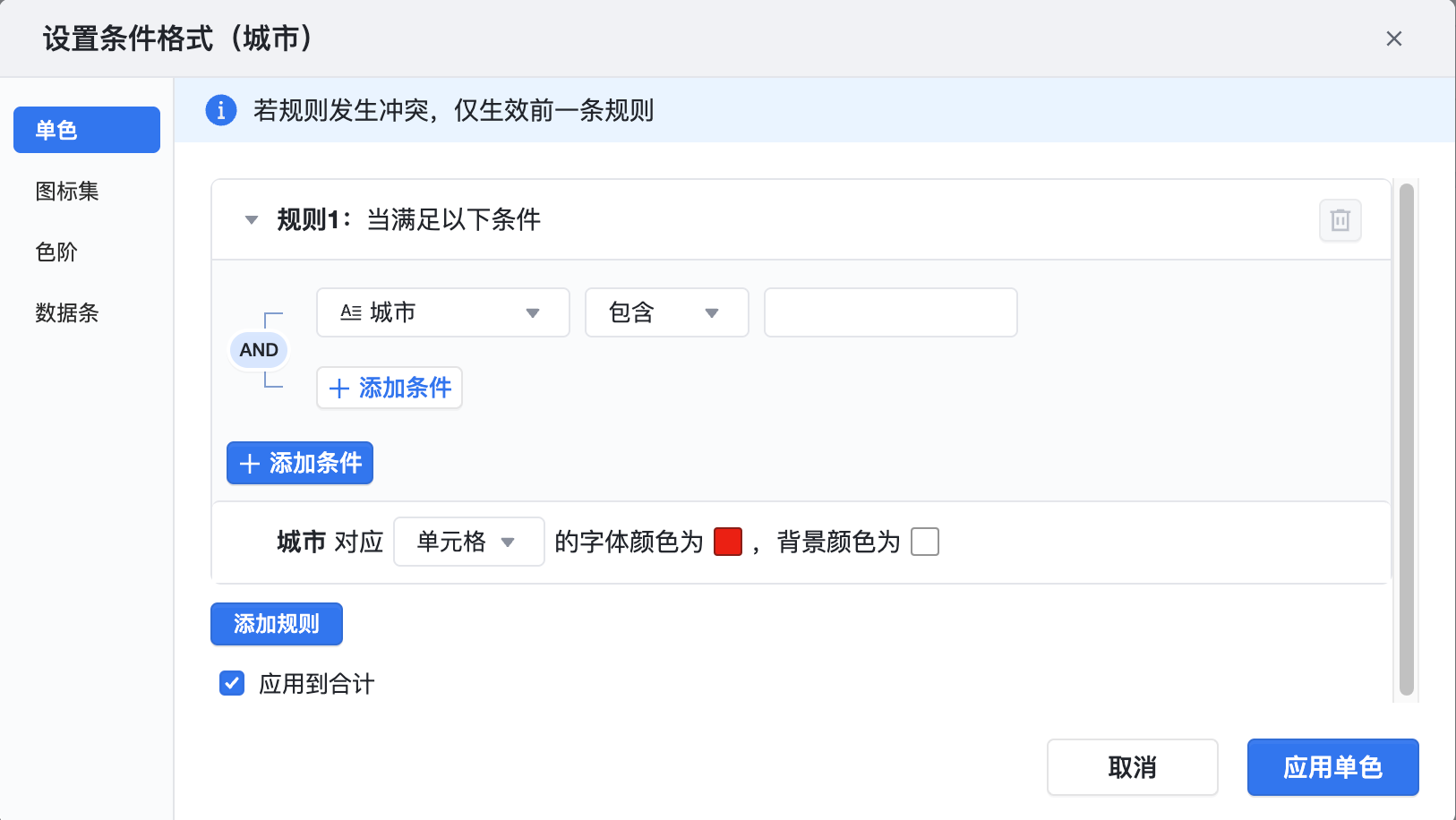Click the blue info icon in banner
Image resolution: width=1456 pixels, height=820 pixels.
coord(221,110)
